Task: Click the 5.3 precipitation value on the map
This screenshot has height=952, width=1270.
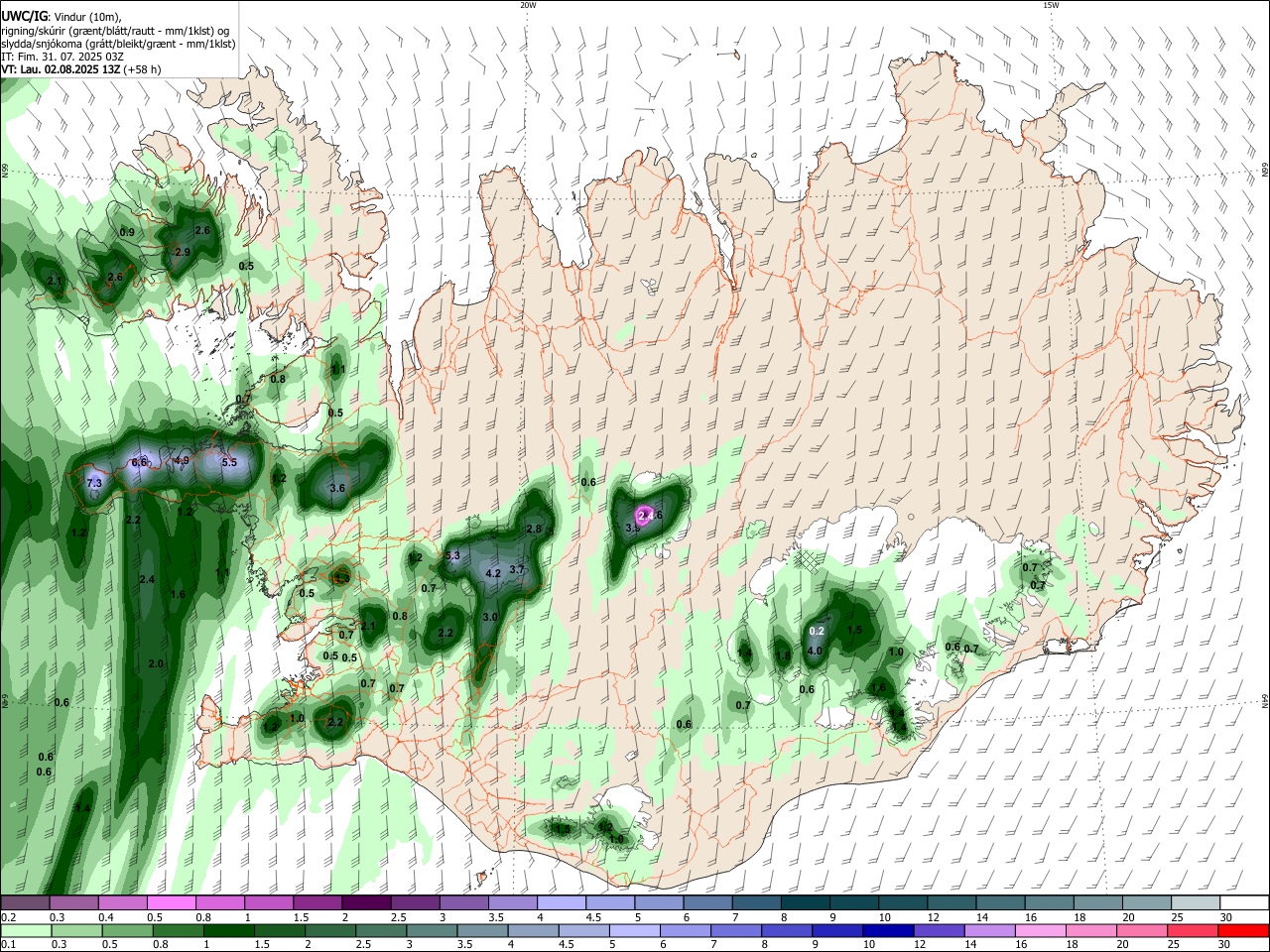Action: [452, 555]
